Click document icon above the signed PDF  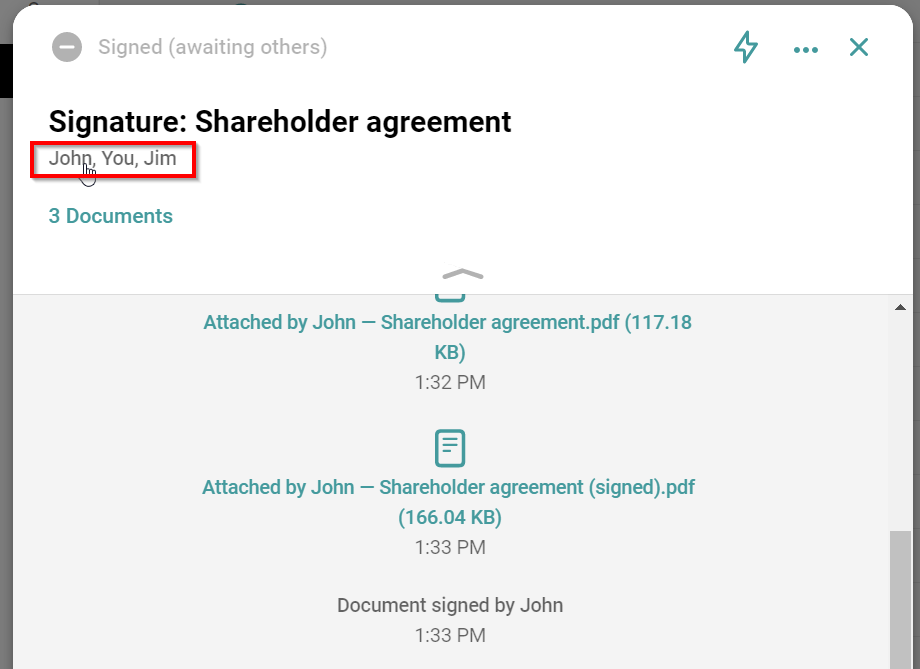coord(450,448)
